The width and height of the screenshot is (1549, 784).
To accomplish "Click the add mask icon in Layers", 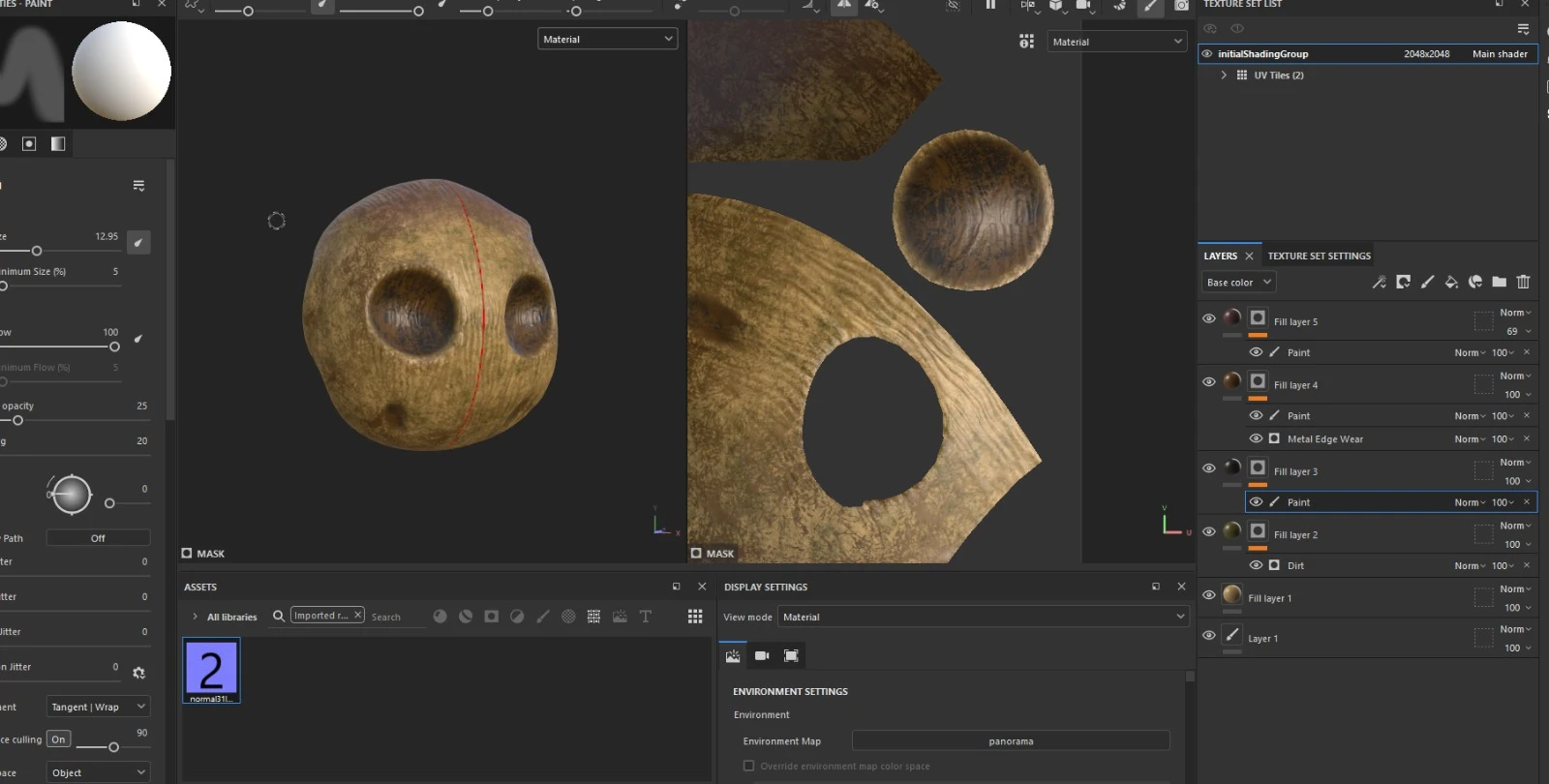I will [1403, 282].
